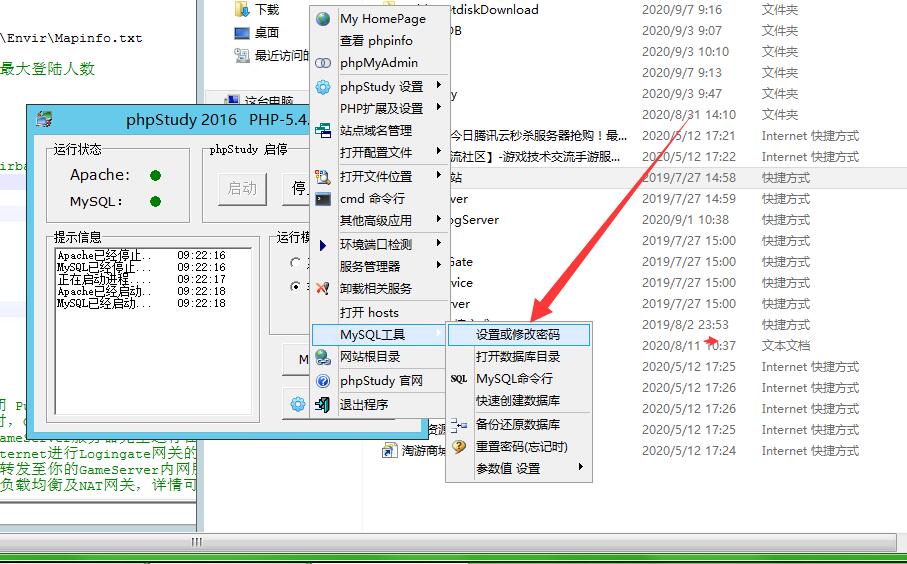Click the 2020/8/31 14:10 date cell
Viewport: 907px width, 564px height.
pyautogui.click(x=688, y=115)
